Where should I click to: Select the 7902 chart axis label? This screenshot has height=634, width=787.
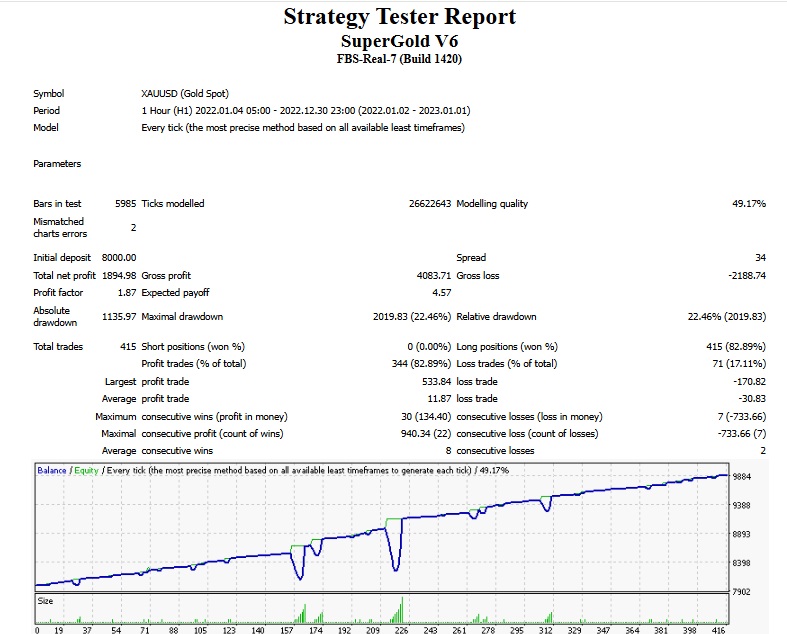tap(742, 592)
